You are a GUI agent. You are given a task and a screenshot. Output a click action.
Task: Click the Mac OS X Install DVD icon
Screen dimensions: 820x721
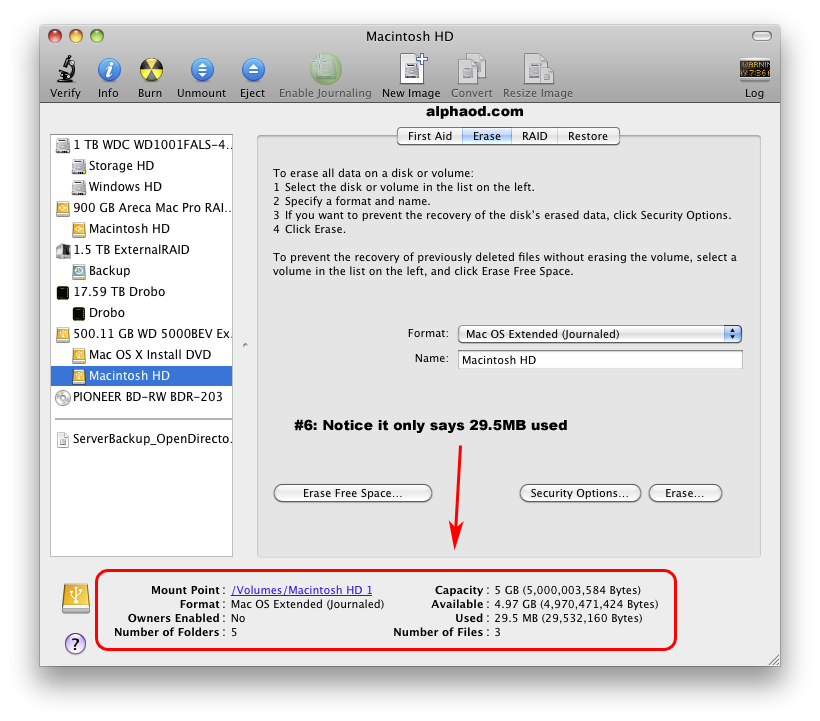(x=78, y=355)
